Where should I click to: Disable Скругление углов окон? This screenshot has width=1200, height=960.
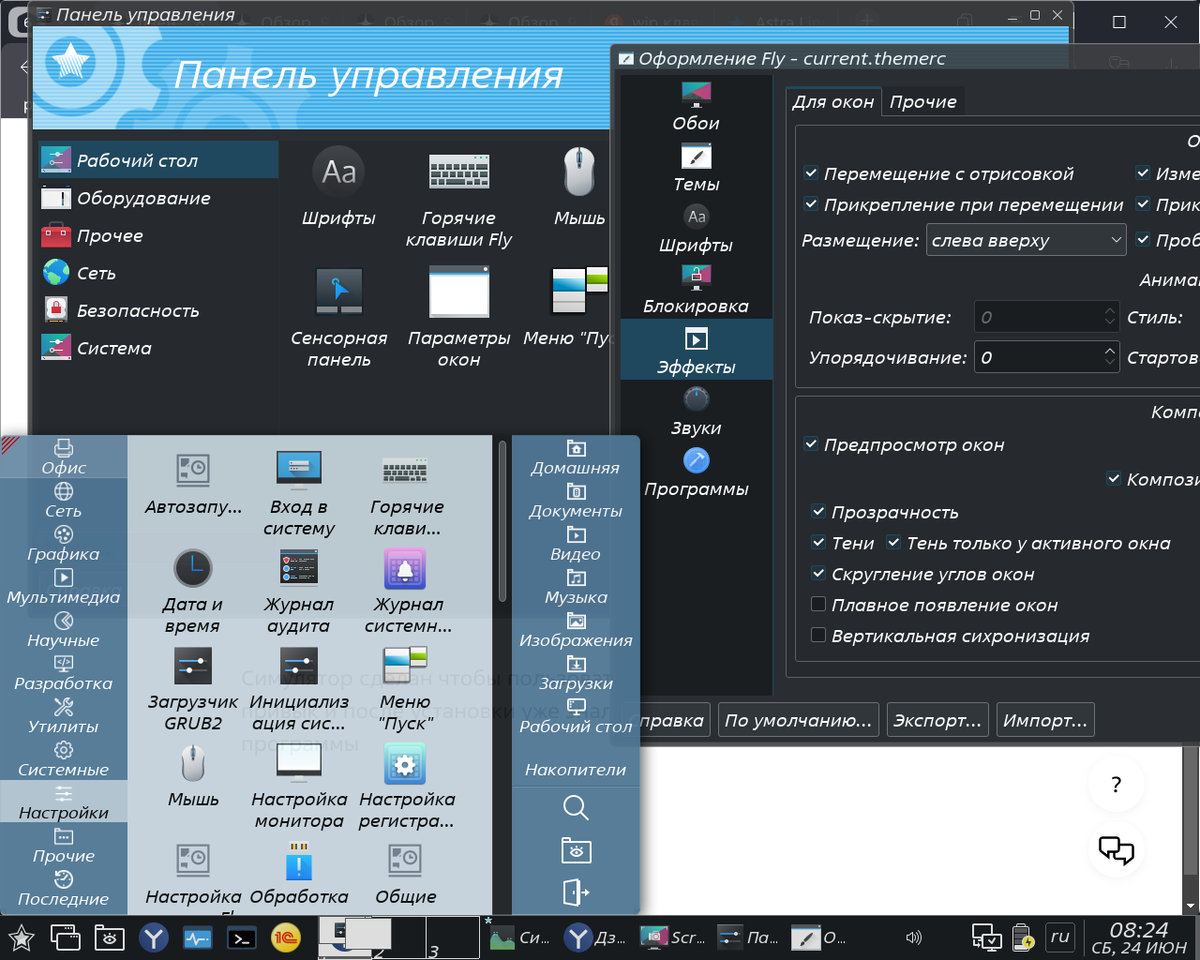(819, 575)
